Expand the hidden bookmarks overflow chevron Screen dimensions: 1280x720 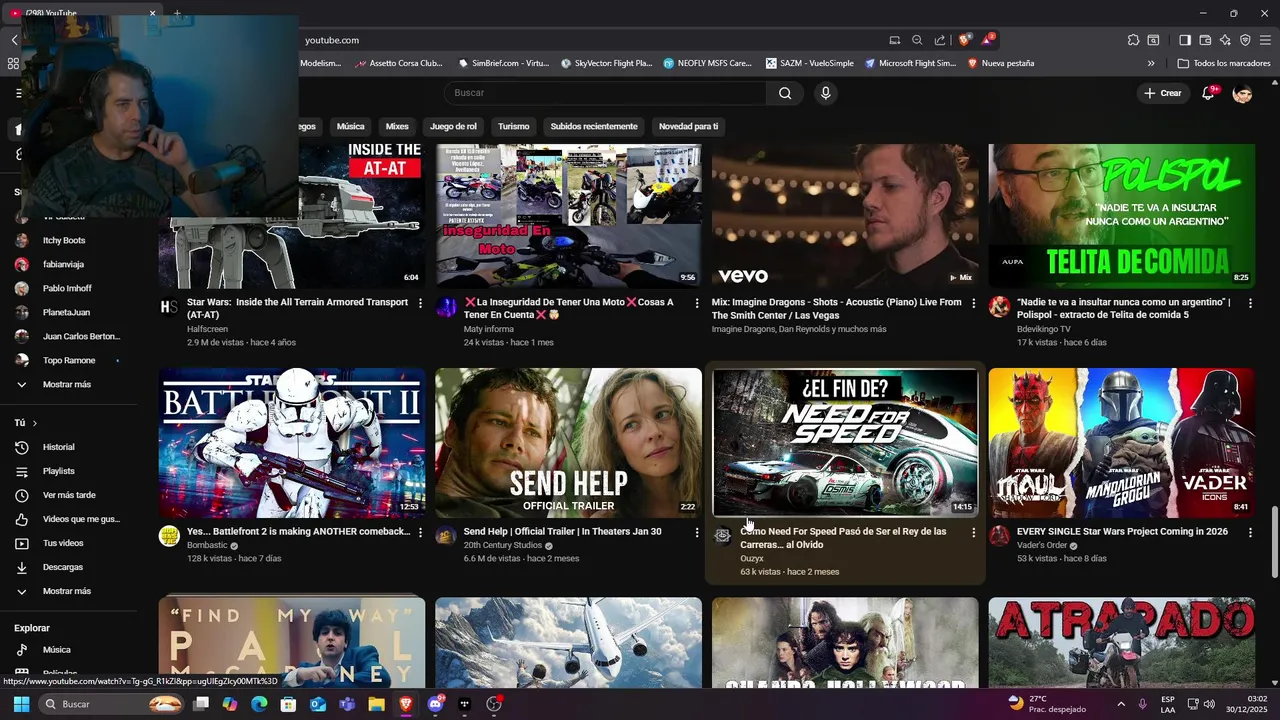coord(1151,63)
